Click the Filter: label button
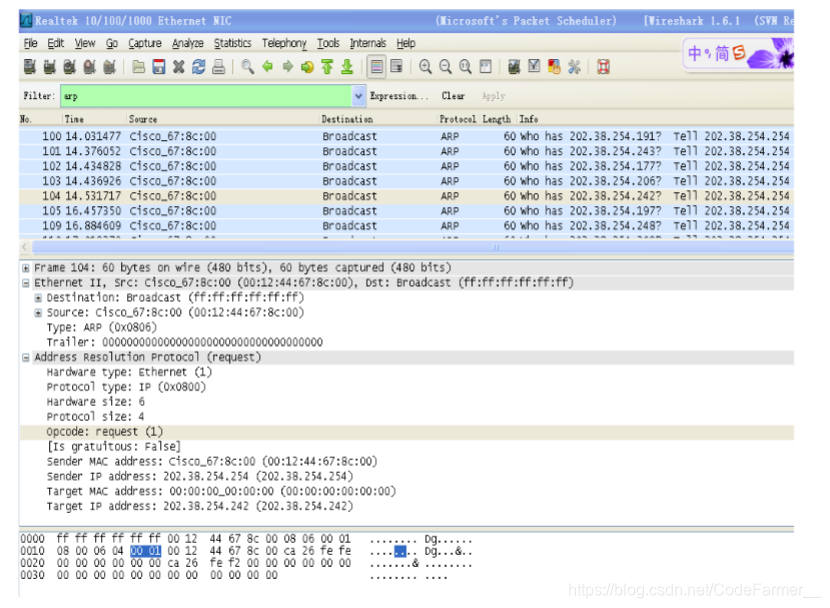Viewport: 830px width, 608px height. point(38,96)
